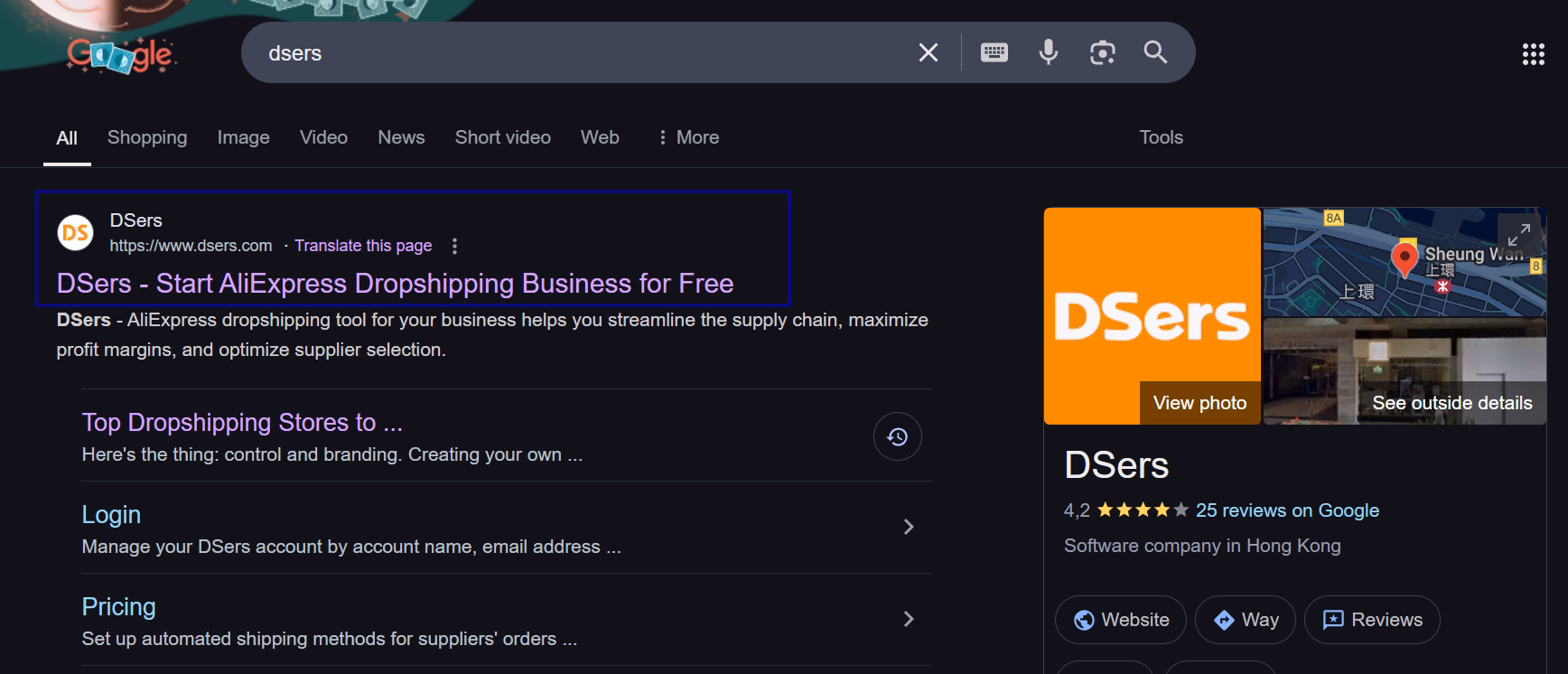This screenshot has height=674, width=1568.
Task: Expand the map with the fullscreen arrows icon
Action: coord(1519,234)
